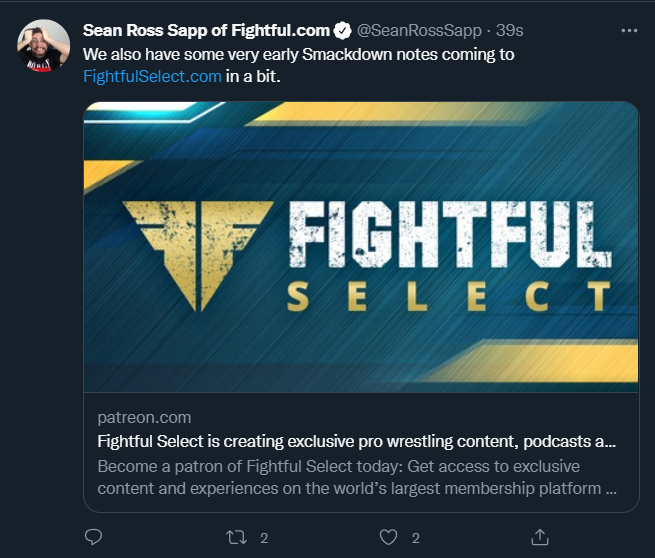
Task: Open the FightfulSelect.com link in the tweet
Action: [x=152, y=76]
